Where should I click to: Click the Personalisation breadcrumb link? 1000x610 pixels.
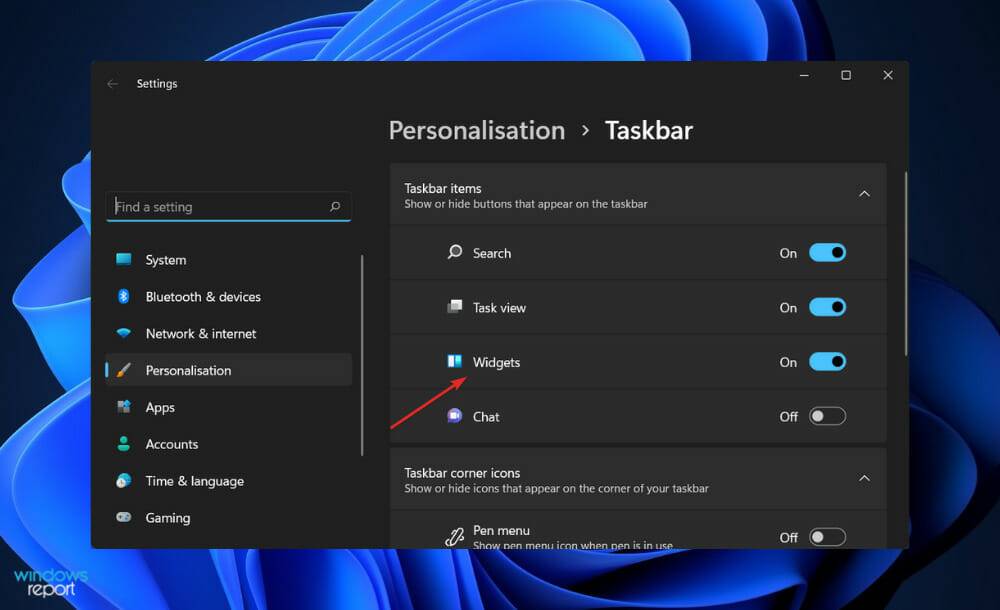[477, 131]
